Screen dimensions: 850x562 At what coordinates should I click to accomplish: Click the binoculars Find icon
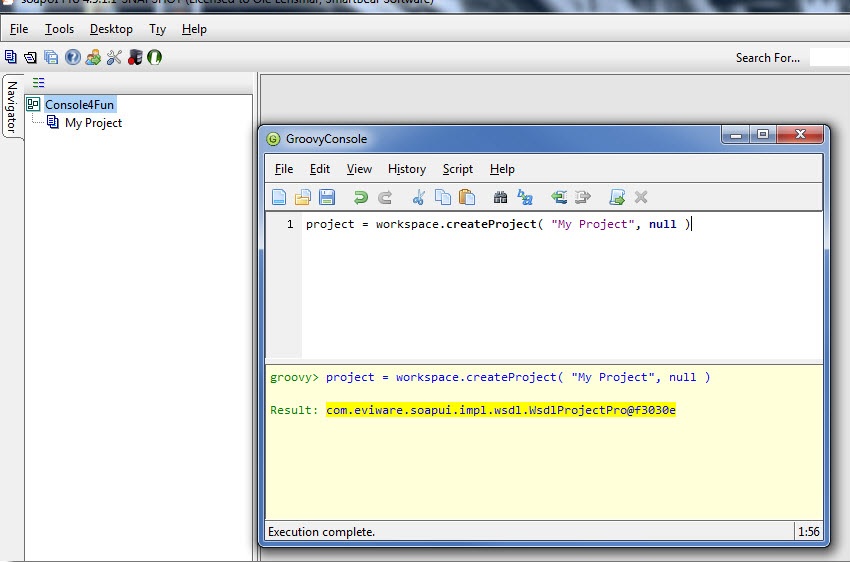pyautogui.click(x=500, y=197)
